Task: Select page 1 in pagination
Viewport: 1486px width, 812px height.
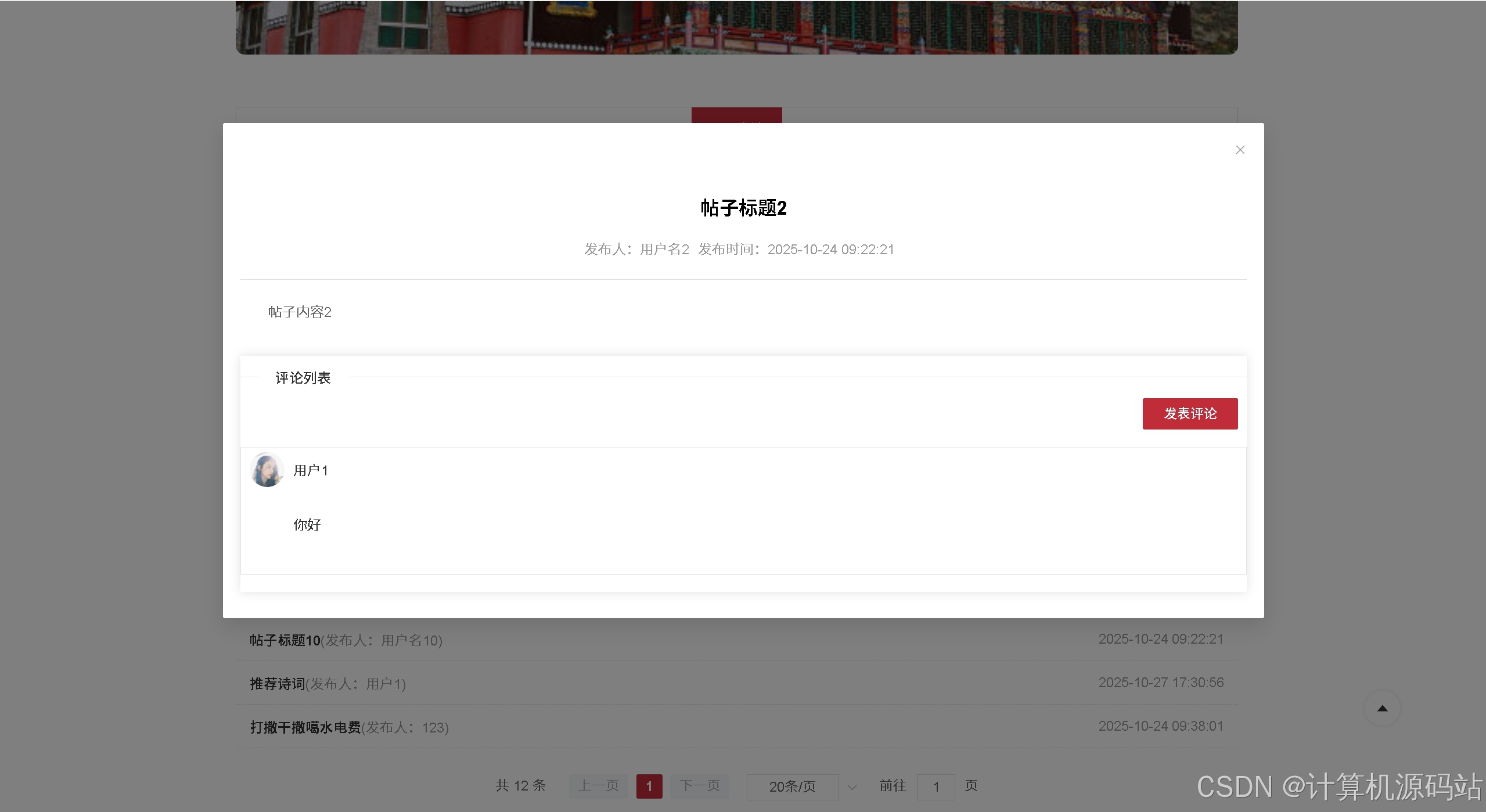Action: point(649,786)
